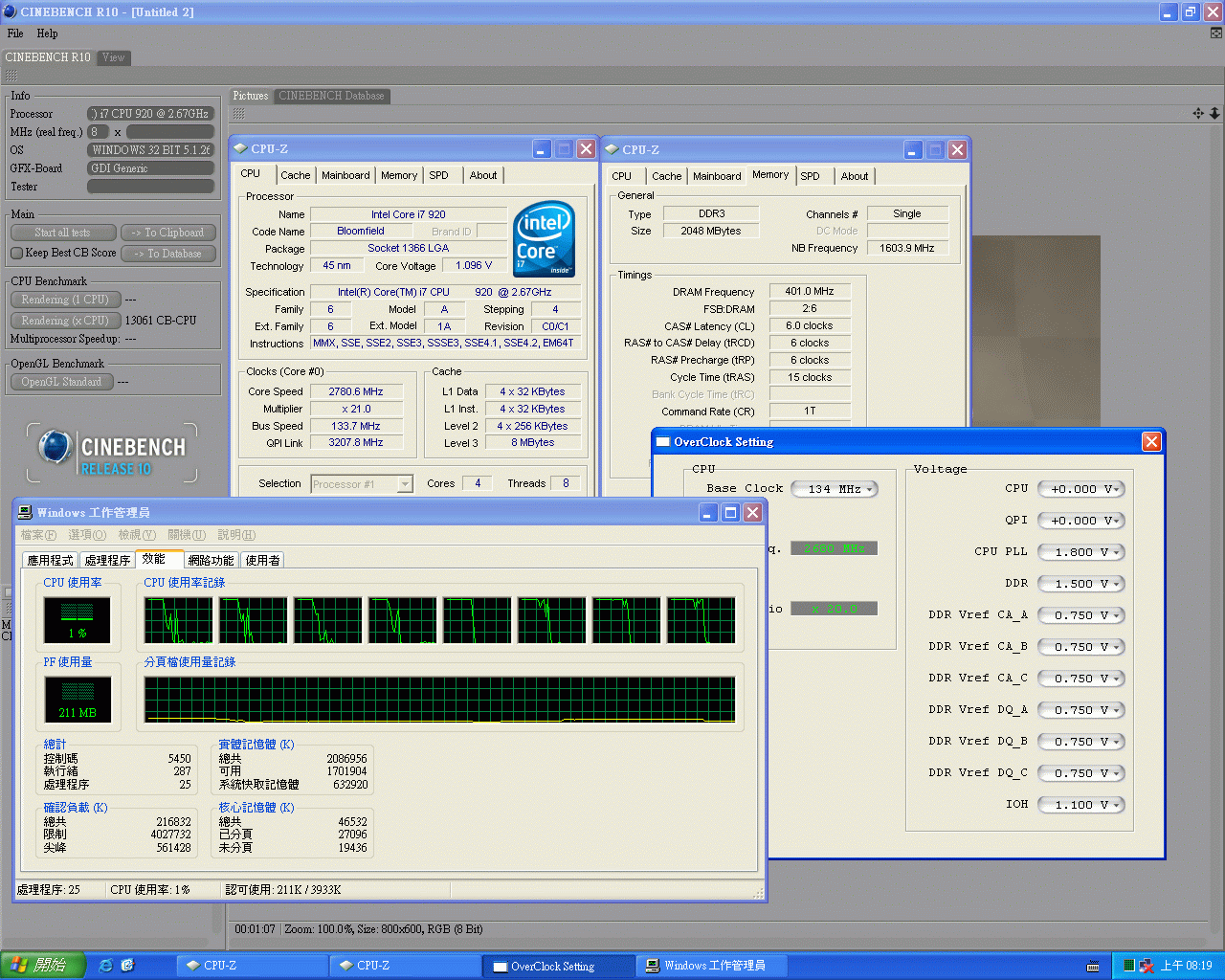Click the network disconnected tray icon

[1147, 966]
